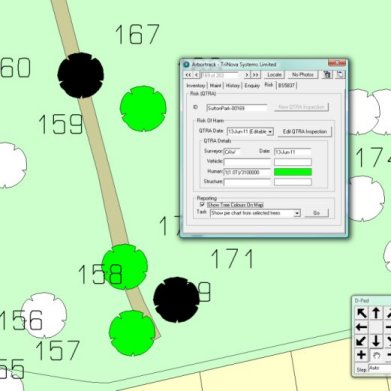Pan map left using D-Pad arrow
Image resolution: width=391 pixels, height=391 pixels.
coord(362,327)
